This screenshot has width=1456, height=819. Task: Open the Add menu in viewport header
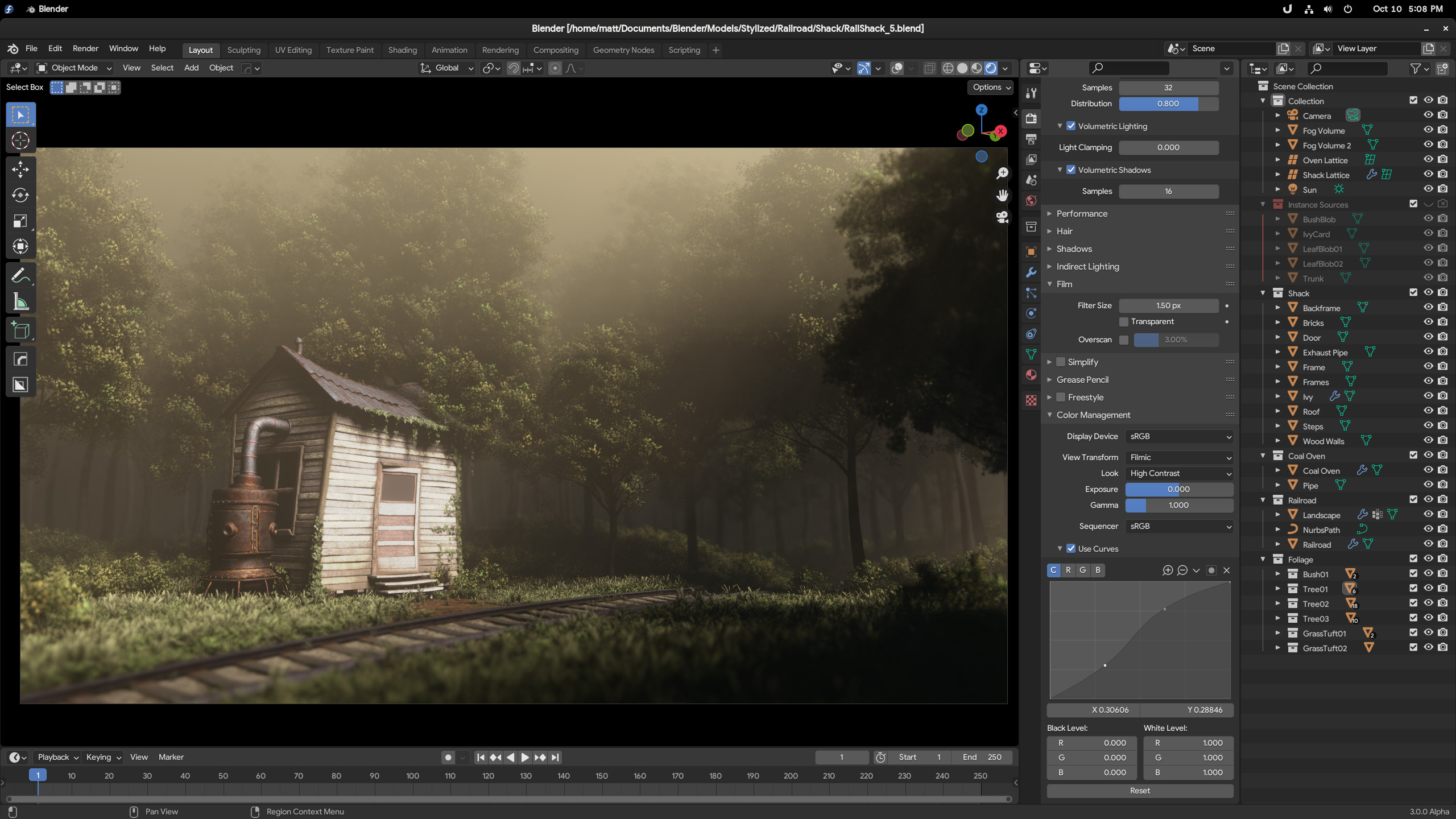pyautogui.click(x=191, y=68)
